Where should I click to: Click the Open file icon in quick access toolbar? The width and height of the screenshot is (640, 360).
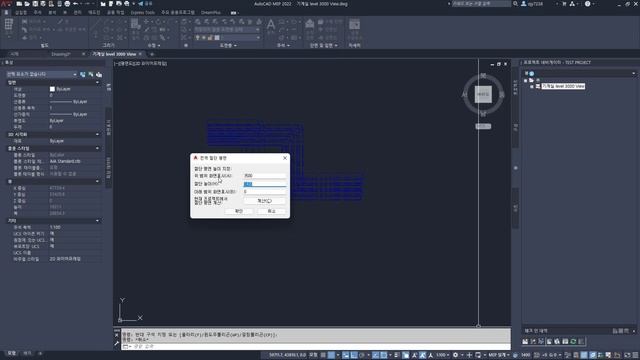[x=27, y=4]
